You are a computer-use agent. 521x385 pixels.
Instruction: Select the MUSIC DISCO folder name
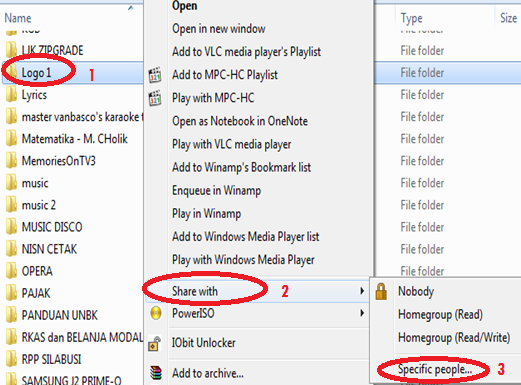click(x=52, y=227)
